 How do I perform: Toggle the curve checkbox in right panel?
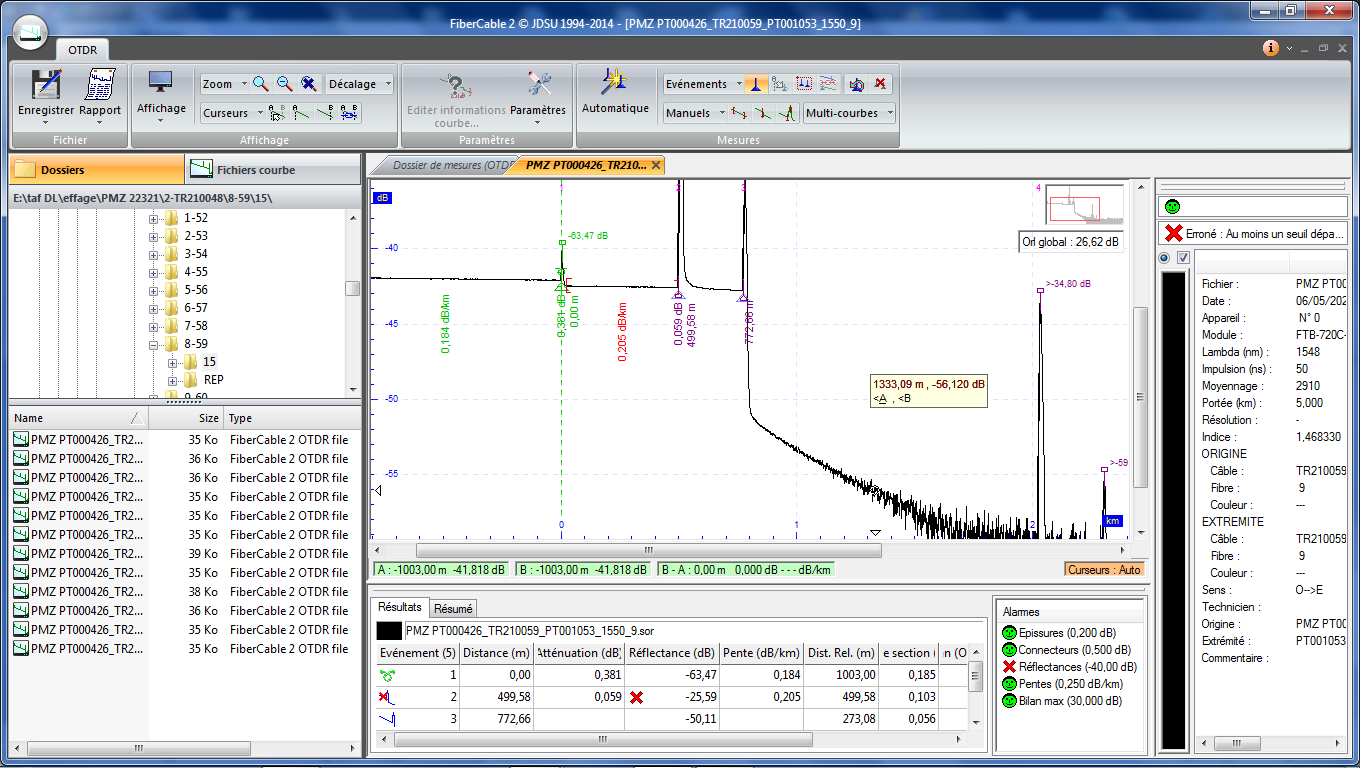coord(1183,258)
